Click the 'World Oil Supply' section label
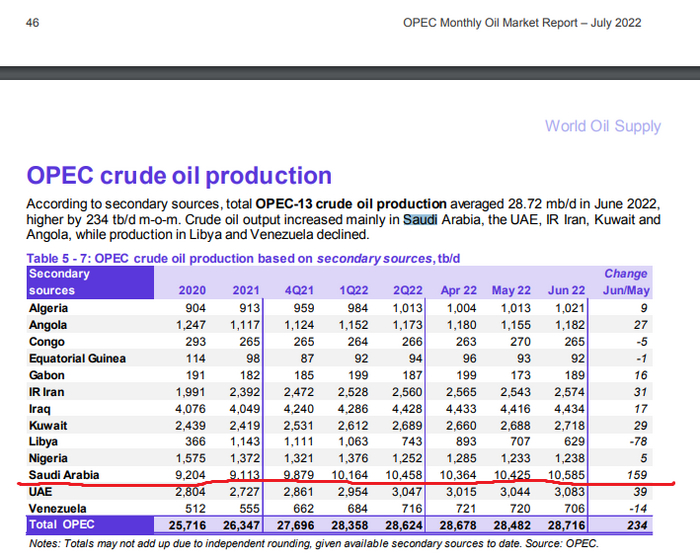700x560 pixels. (603, 126)
